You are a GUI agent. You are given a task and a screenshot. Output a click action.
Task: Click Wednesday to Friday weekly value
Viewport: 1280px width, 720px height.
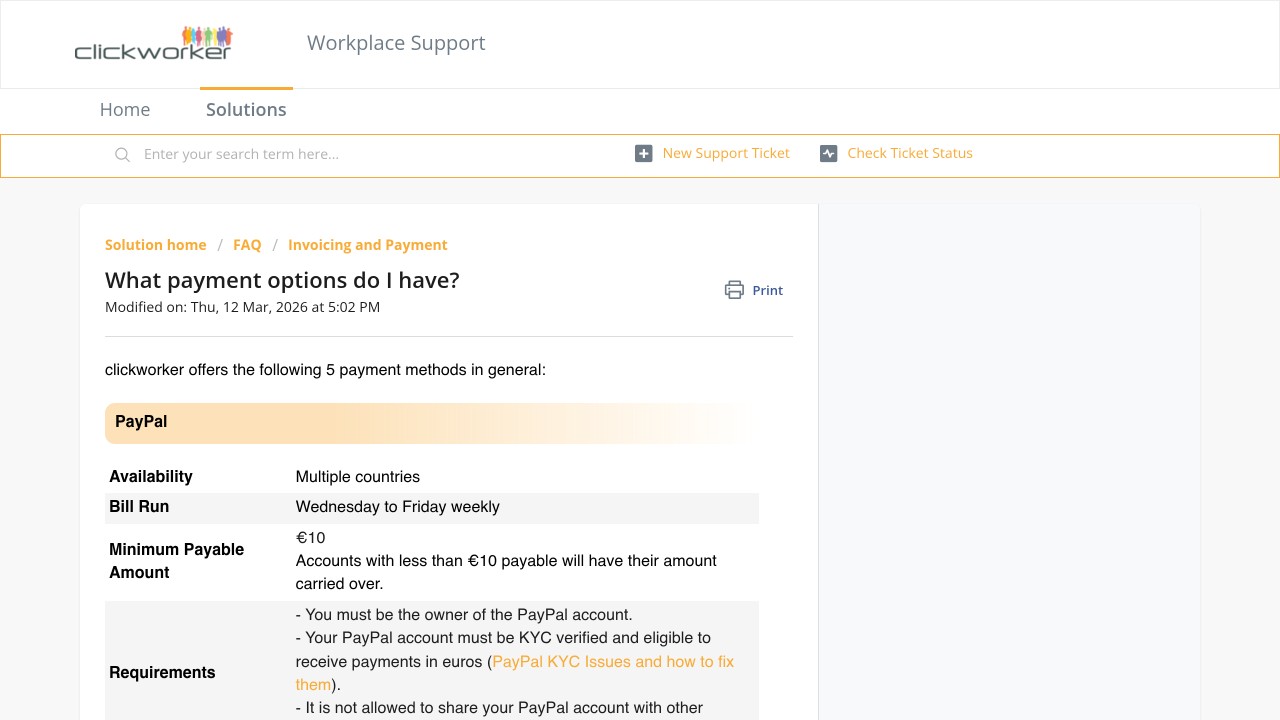pos(398,507)
